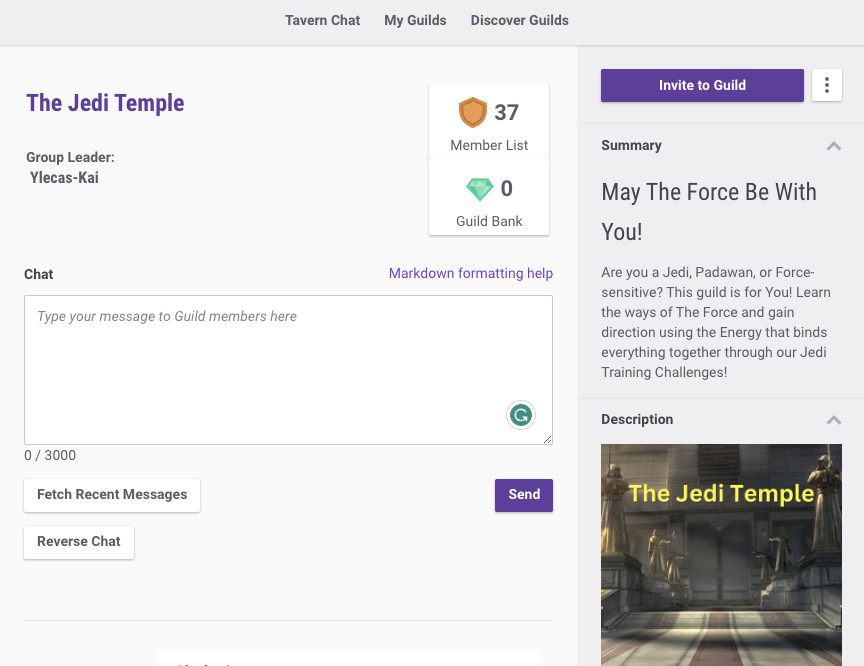
Task: Click the member count 37
Action: tap(506, 113)
